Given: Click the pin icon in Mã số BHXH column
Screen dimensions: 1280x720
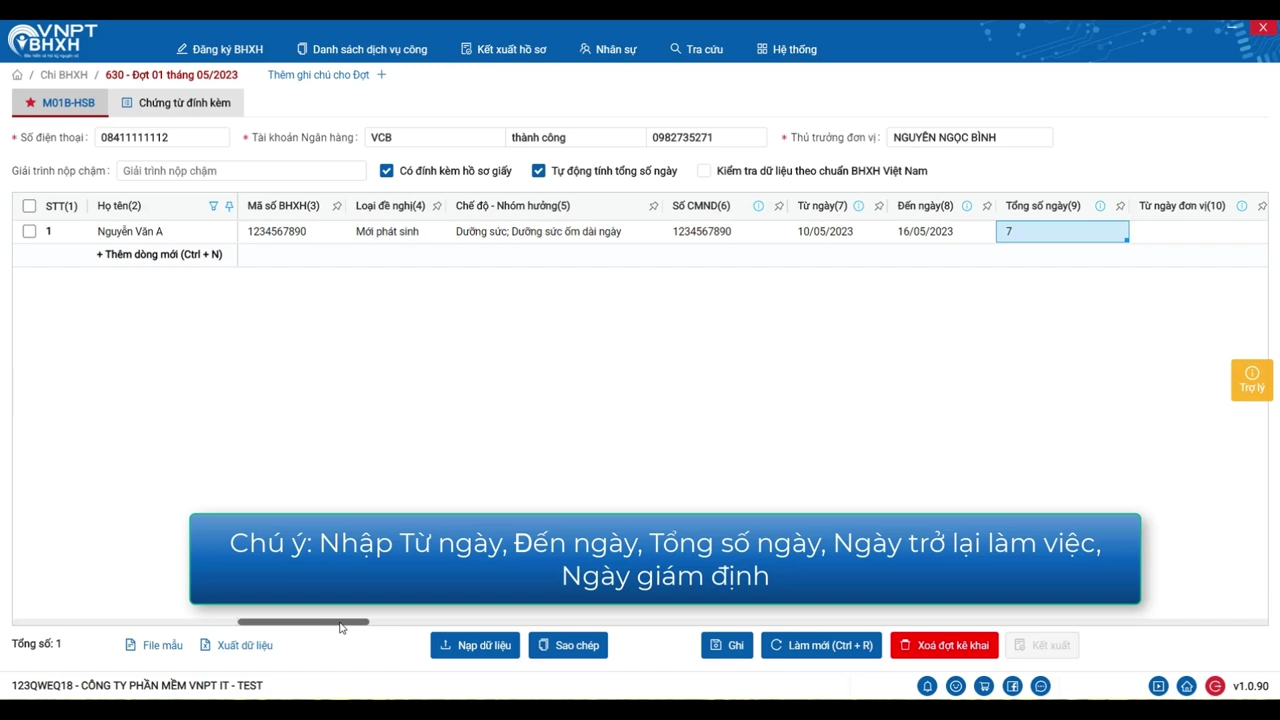Looking at the screenshot, I should [337, 206].
